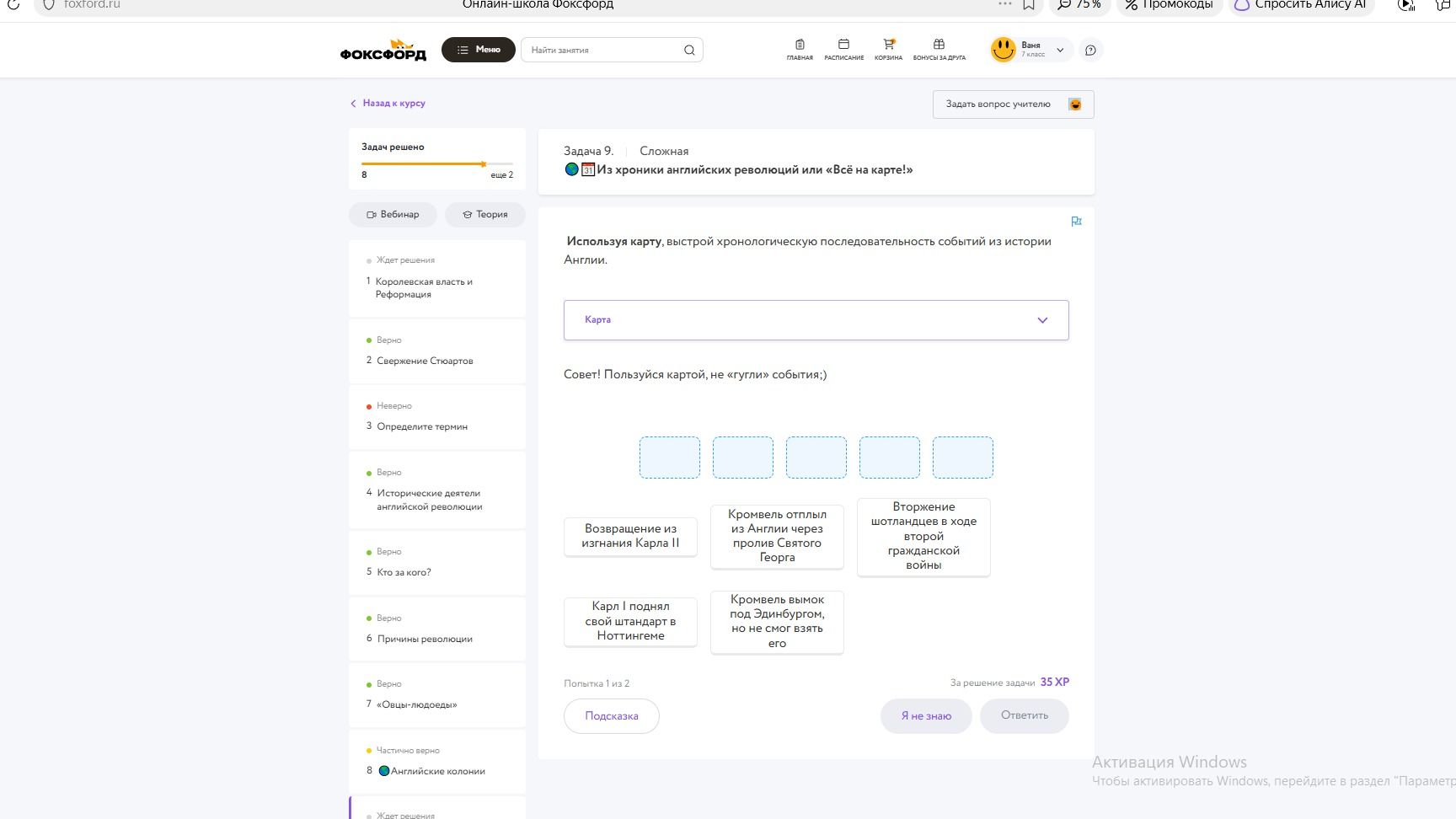
Task: Select card Кромвель вымок под Эдинбургом
Action: pyautogui.click(x=777, y=622)
